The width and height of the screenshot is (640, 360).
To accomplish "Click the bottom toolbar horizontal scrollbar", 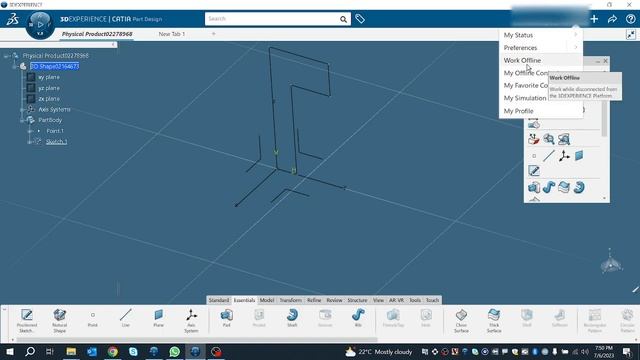I will pyautogui.click(x=196, y=340).
